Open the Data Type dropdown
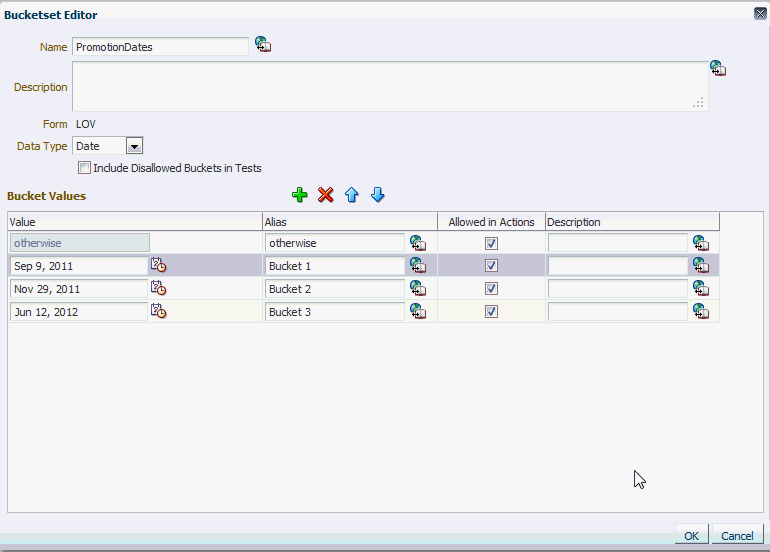This screenshot has height=552, width=770. (134, 146)
